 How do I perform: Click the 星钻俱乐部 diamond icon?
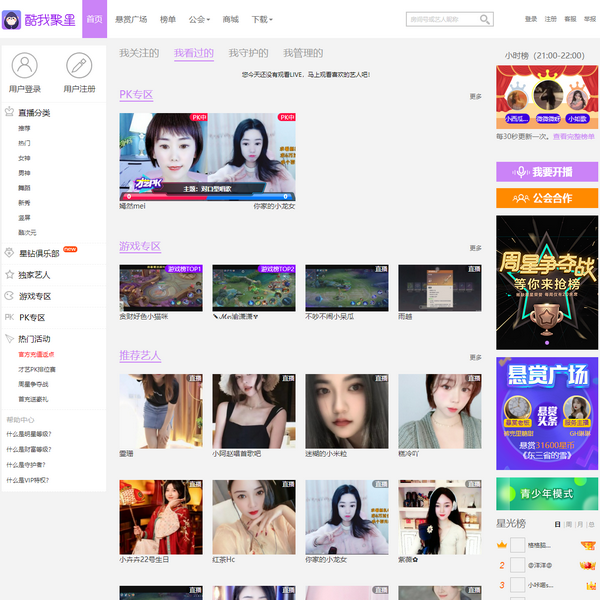tap(10, 253)
